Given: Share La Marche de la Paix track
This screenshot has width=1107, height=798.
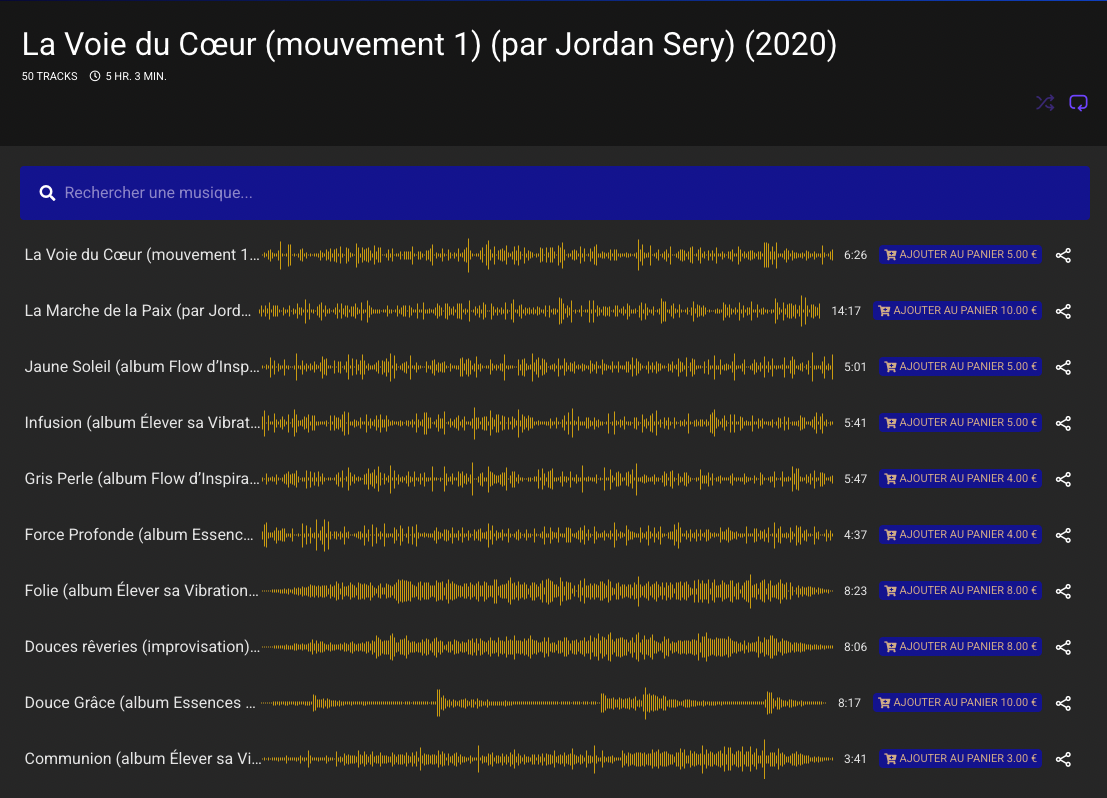Looking at the screenshot, I should pos(1063,311).
